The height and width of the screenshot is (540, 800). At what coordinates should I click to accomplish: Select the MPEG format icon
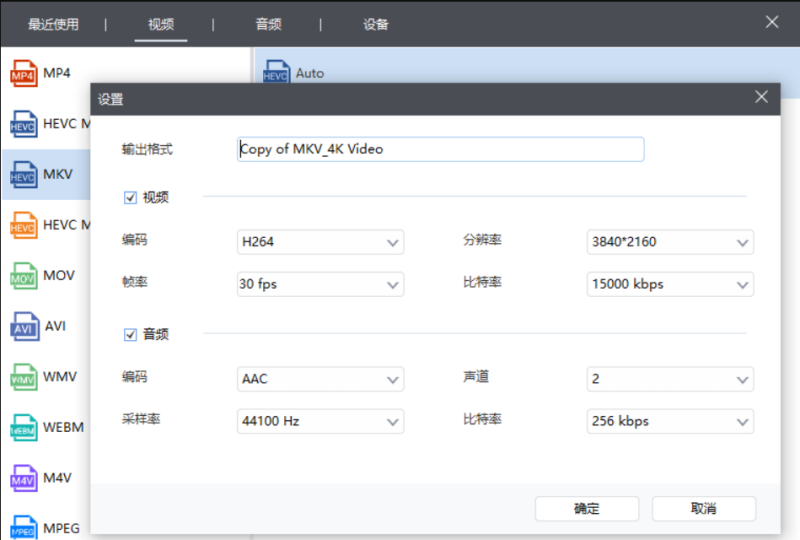23,528
